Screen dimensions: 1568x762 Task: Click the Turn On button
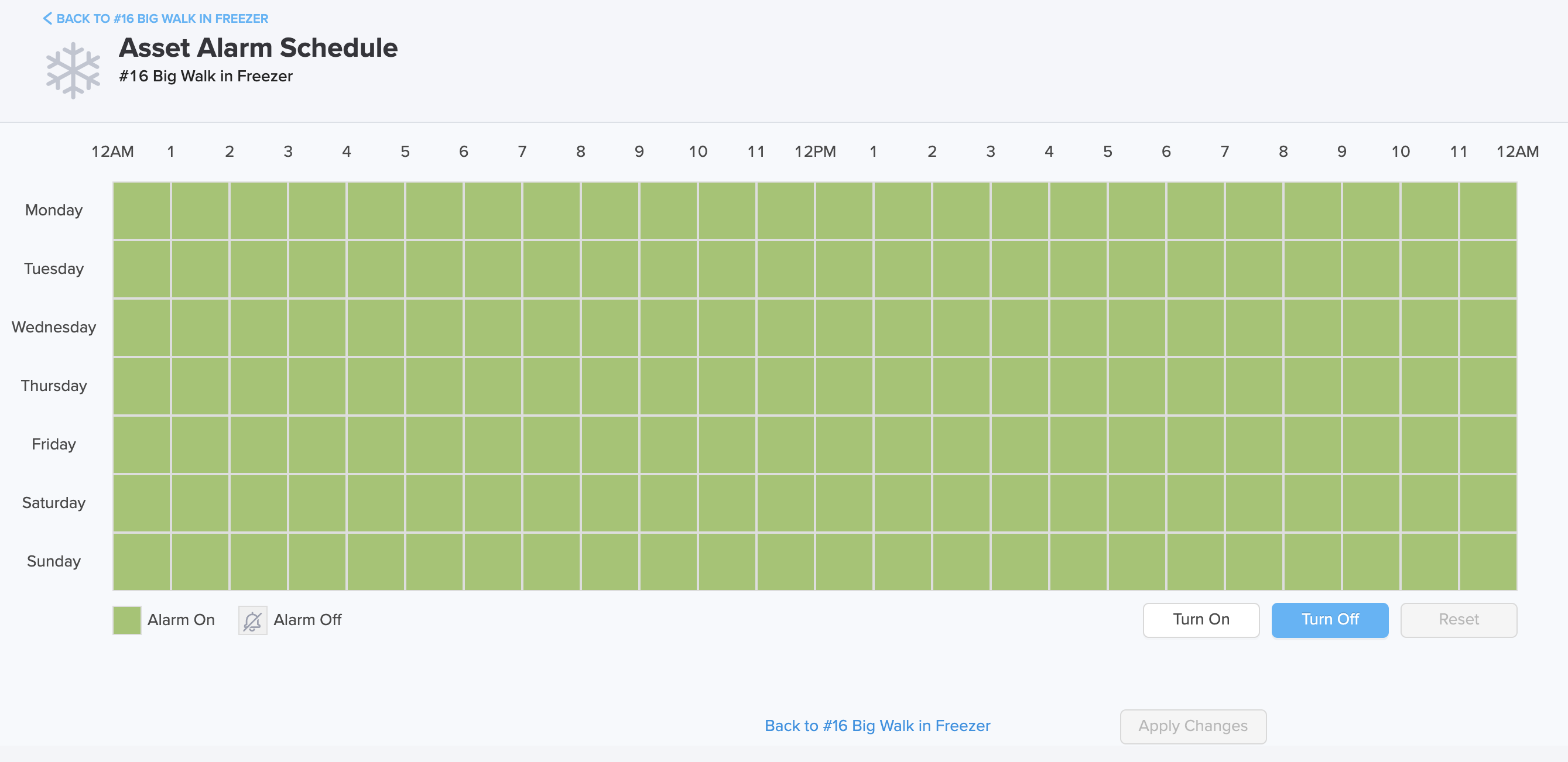(x=1201, y=620)
